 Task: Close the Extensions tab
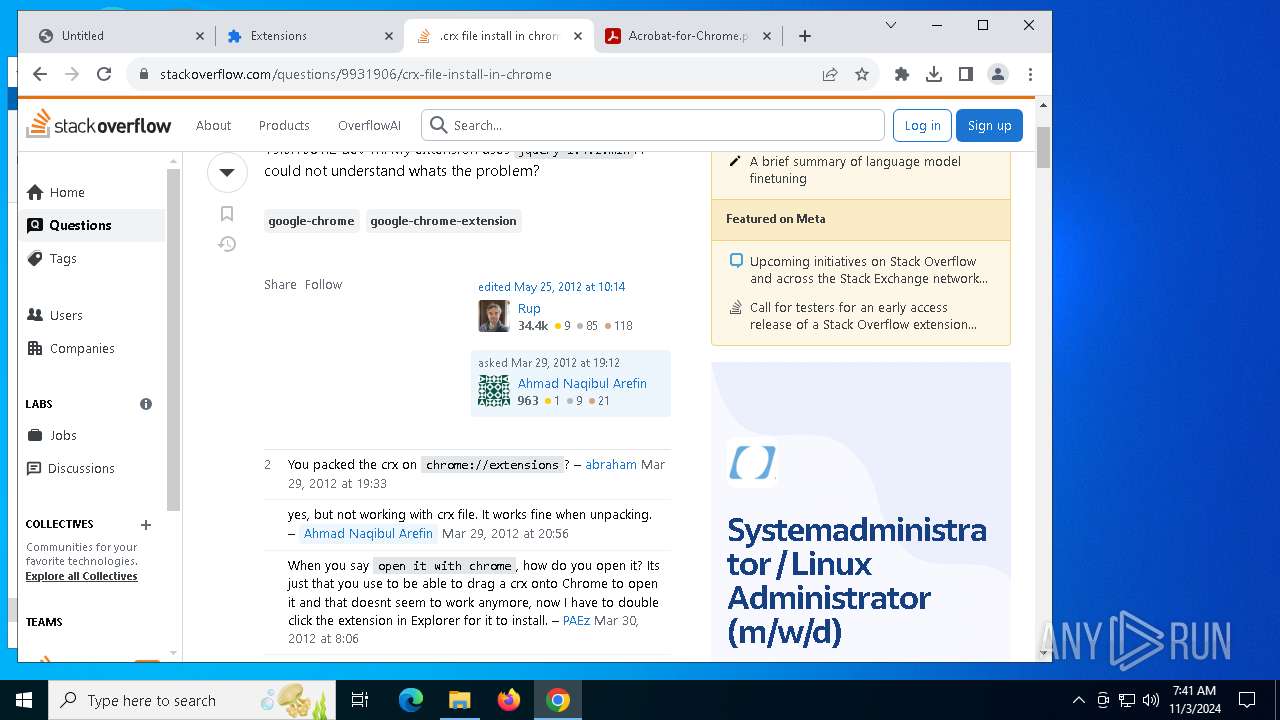[389, 36]
